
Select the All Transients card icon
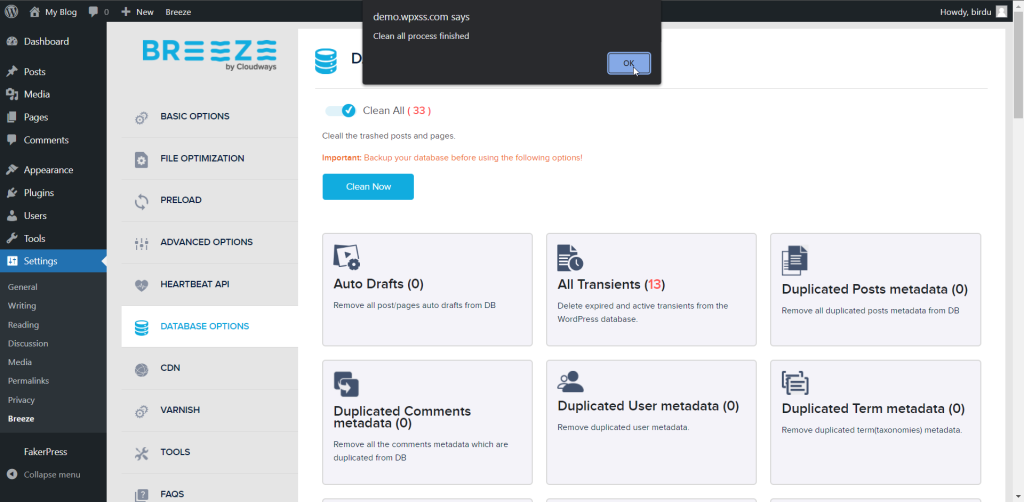(x=570, y=258)
